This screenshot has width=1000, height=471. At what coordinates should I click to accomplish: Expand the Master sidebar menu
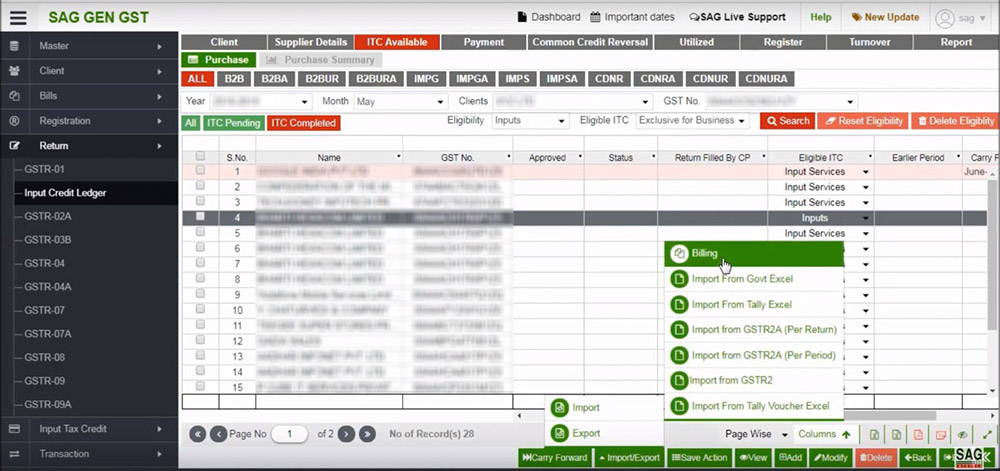[x=90, y=46]
